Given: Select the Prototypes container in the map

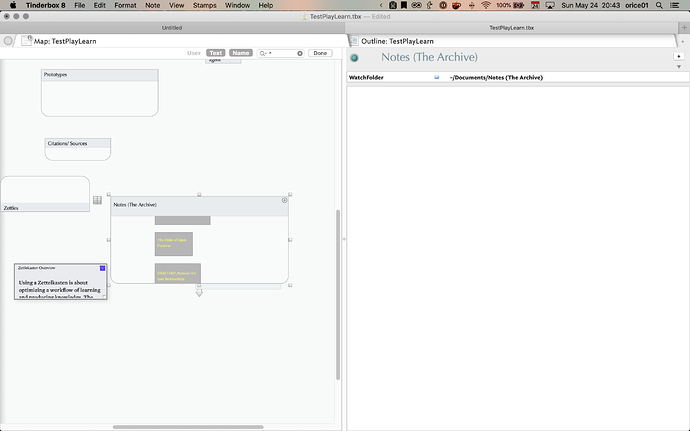Looking at the screenshot, I should click(x=99, y=92).
